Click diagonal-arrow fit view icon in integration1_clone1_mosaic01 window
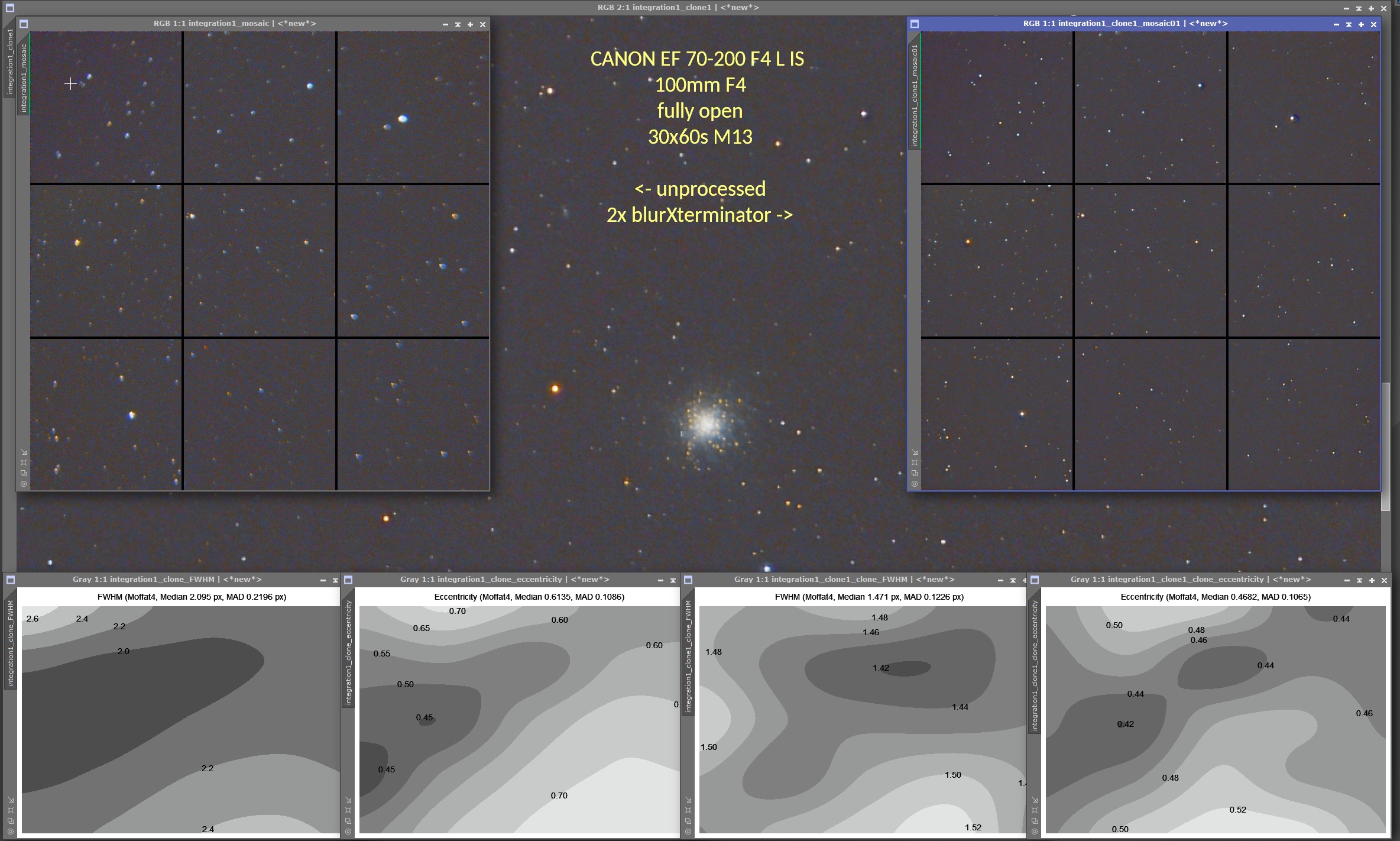 (x=915, y=452)
